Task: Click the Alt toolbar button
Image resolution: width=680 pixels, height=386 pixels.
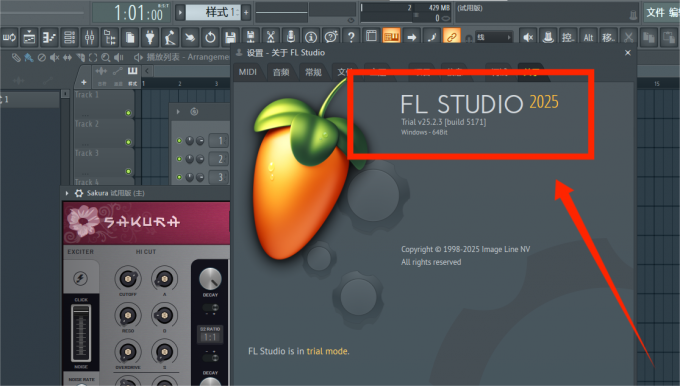Action: point(588,37)
